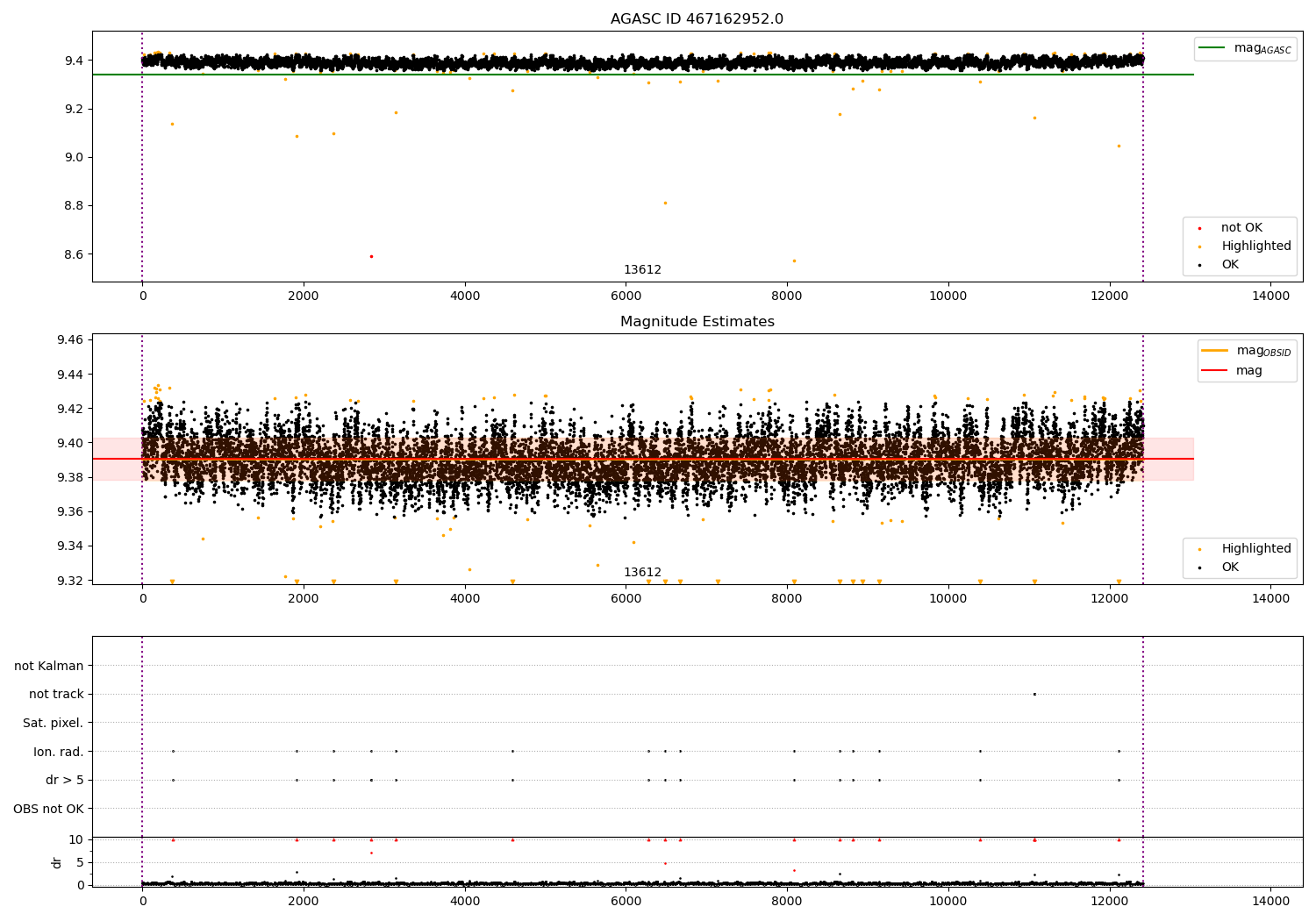Image resolution: width=1316 pixels, height=921 pixels.
Task: Click the 'not Kalman' row label
Action: click(x=49, y=666)
